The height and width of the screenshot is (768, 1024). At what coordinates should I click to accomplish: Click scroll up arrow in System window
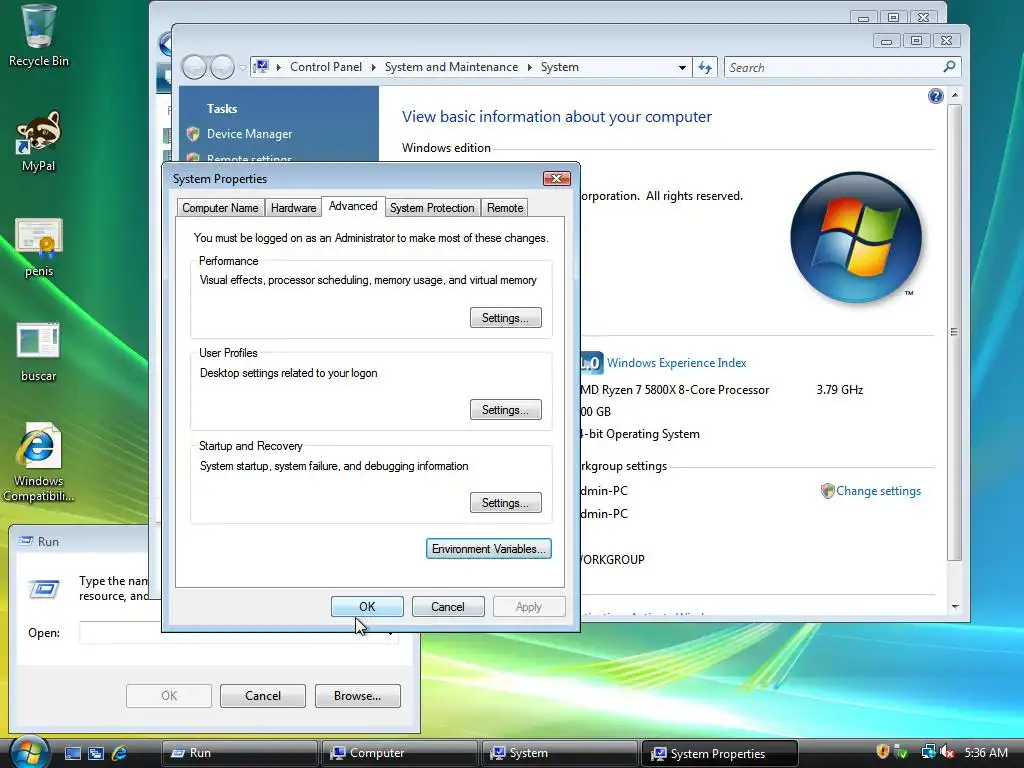pyautogui.click(x=955, y=95)
